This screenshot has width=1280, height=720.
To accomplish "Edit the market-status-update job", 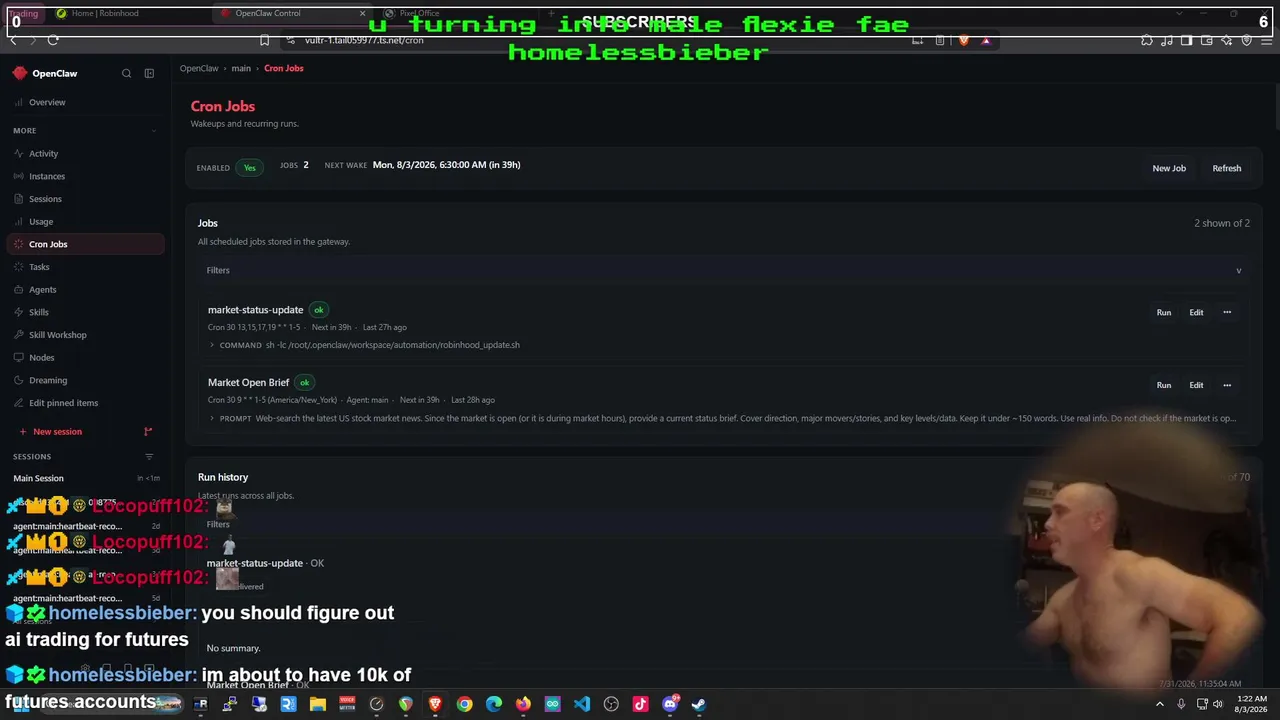I will [1196, 312].
